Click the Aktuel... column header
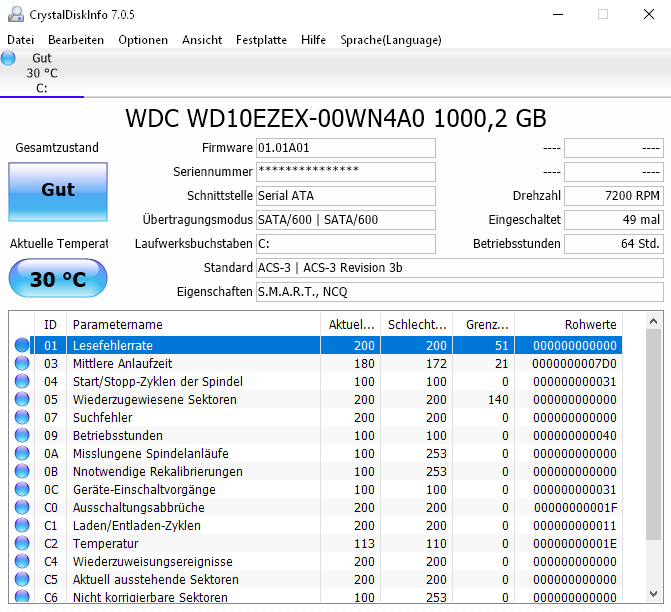This screenshot has height=612, width=671. coord(350,324)
